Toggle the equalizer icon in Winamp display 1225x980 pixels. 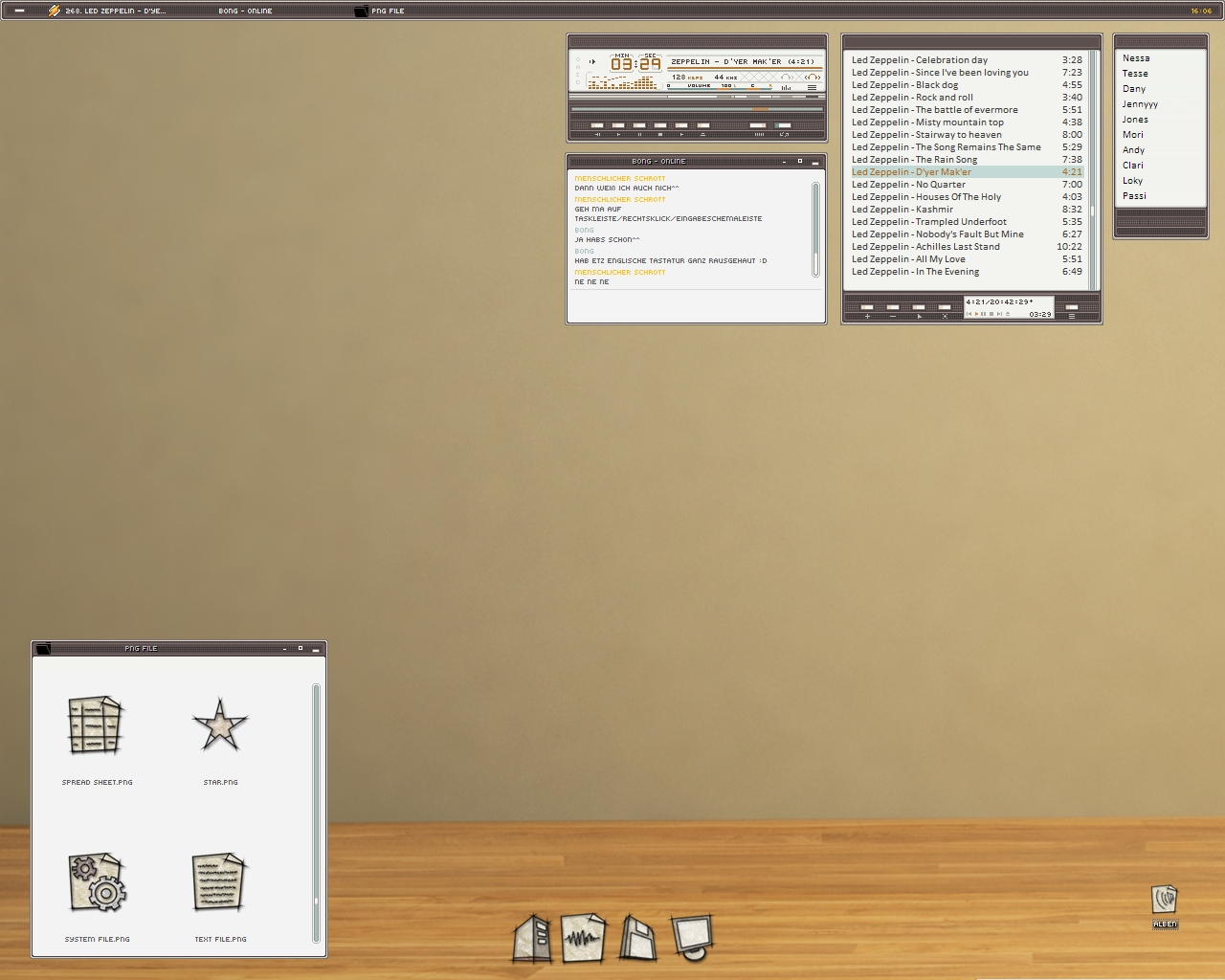[x=786, y=87]
